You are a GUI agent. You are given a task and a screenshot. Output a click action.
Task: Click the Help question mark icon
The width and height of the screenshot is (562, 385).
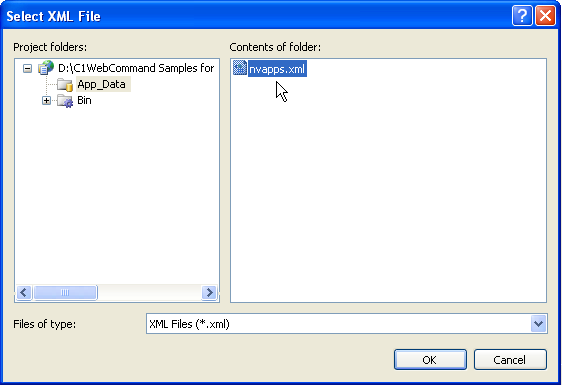click(522, 16)
